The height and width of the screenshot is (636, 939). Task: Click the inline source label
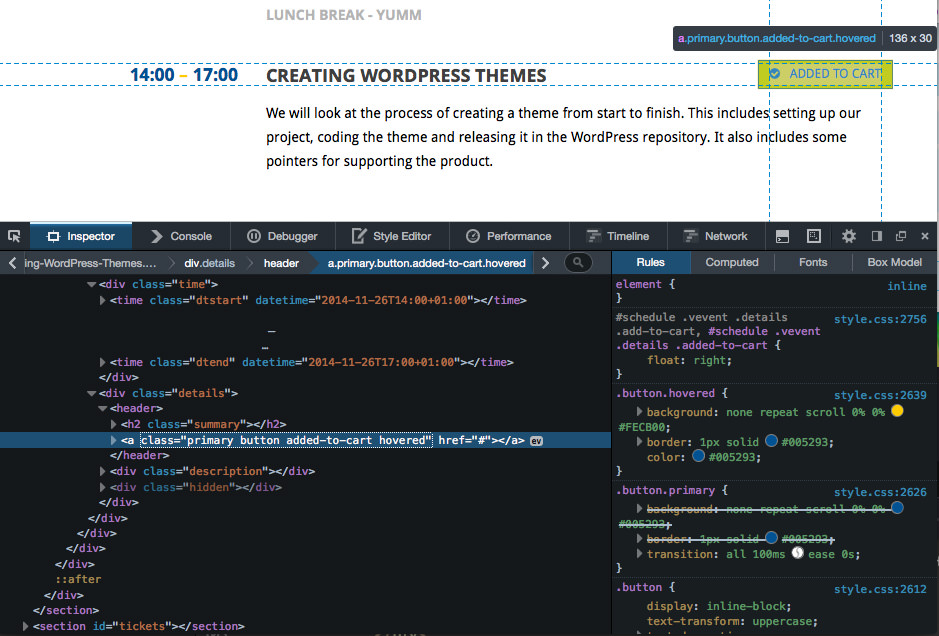(907, 286)
